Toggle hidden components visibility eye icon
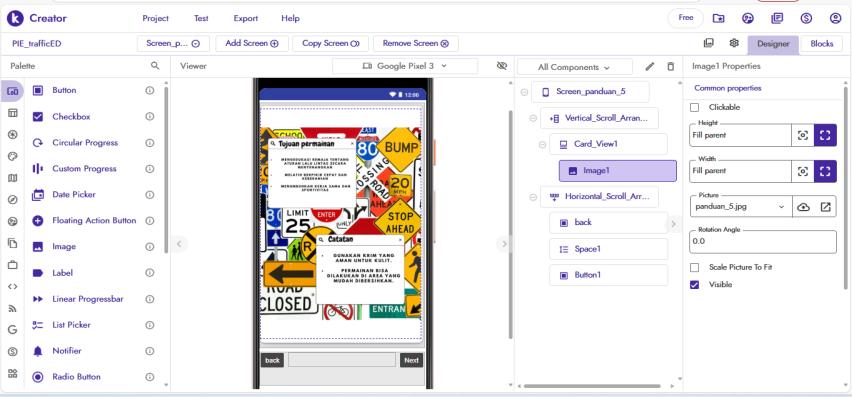The height and width of the screenshot is (397, 852). tap(502, 66)
